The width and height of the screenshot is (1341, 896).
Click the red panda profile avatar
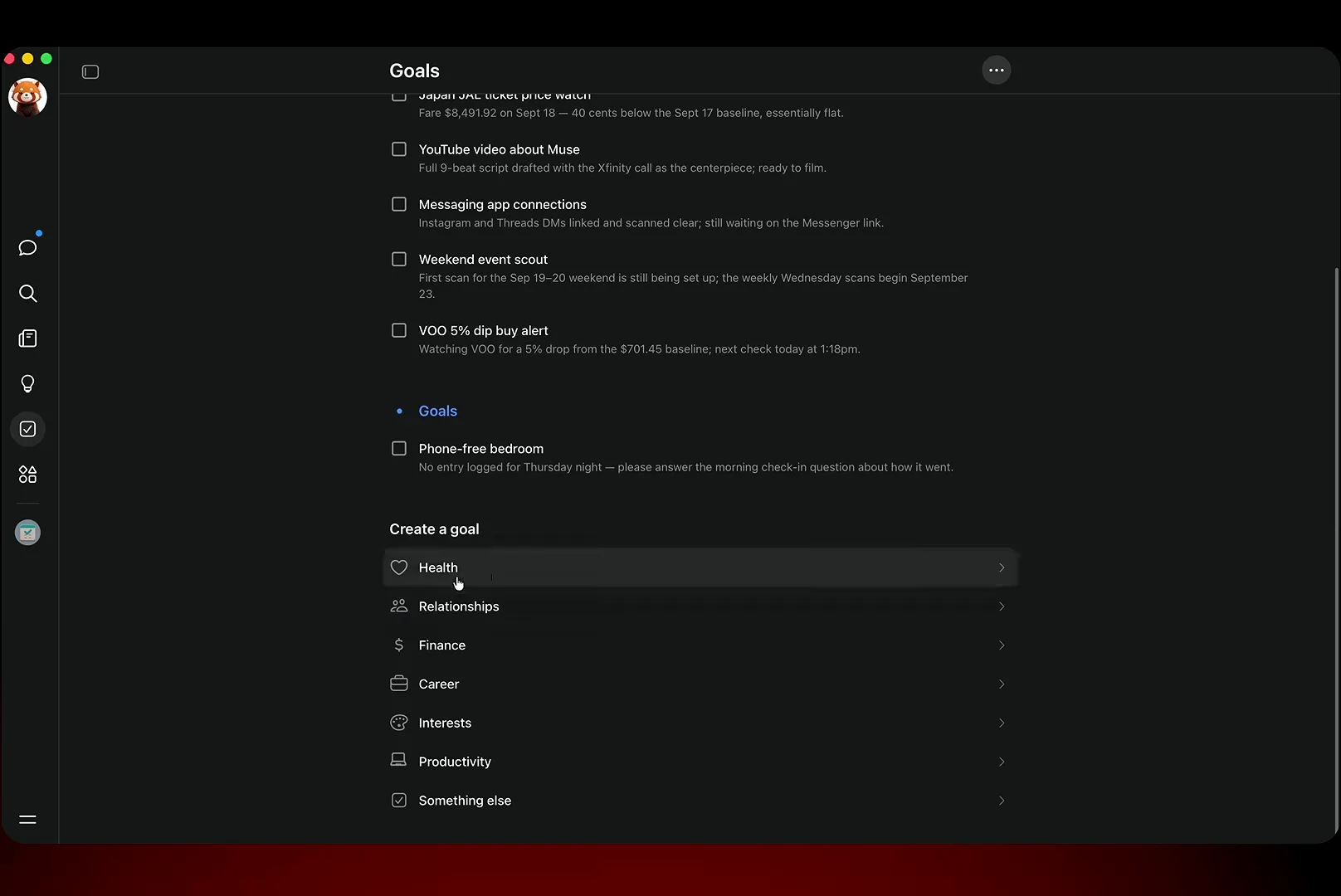coord(27,97)
